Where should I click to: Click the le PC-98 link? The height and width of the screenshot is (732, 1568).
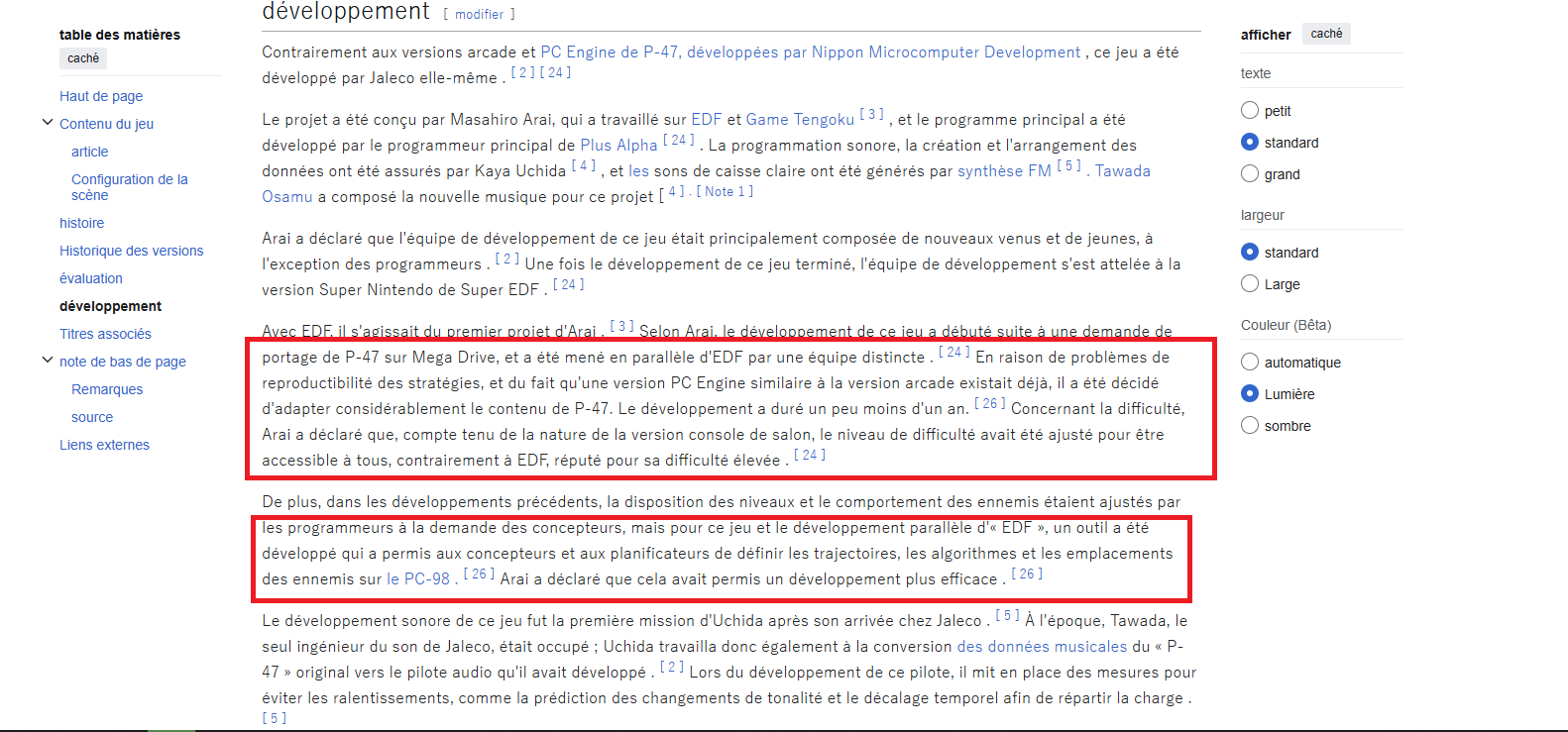tap(417, 579)
